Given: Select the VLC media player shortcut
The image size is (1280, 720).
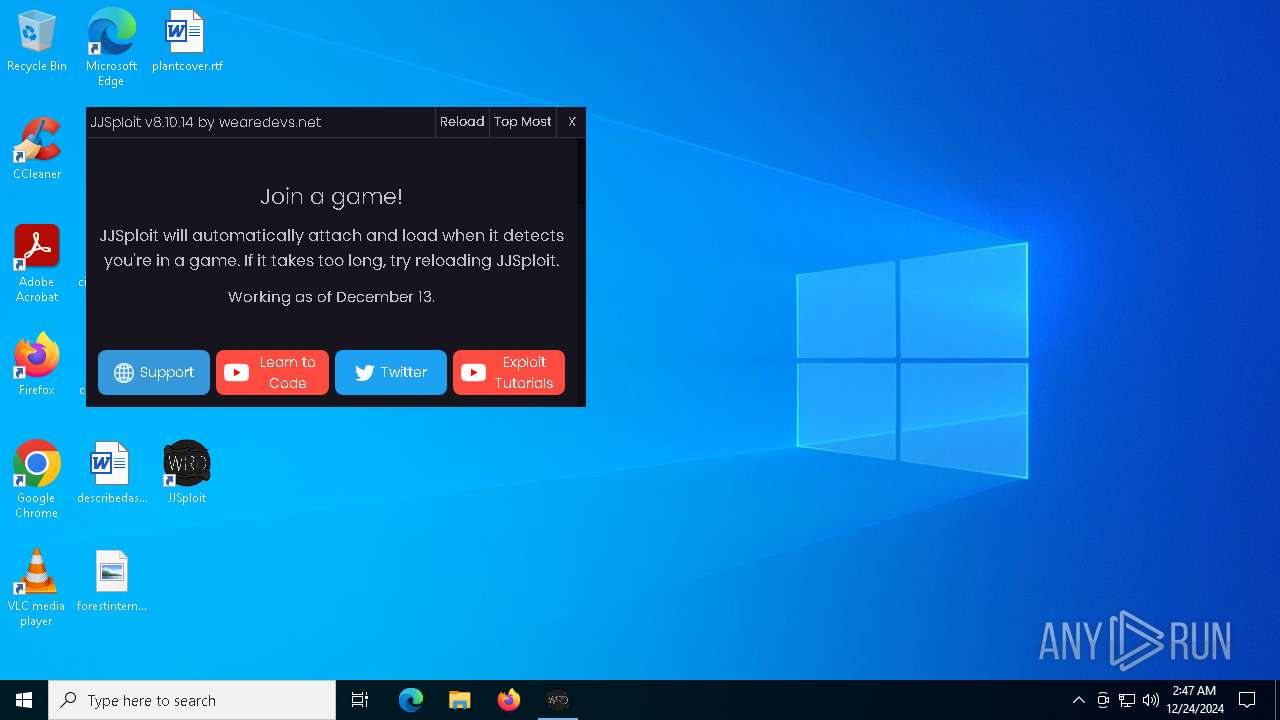Looking at the screenshot, I should (x=37, y=588).
